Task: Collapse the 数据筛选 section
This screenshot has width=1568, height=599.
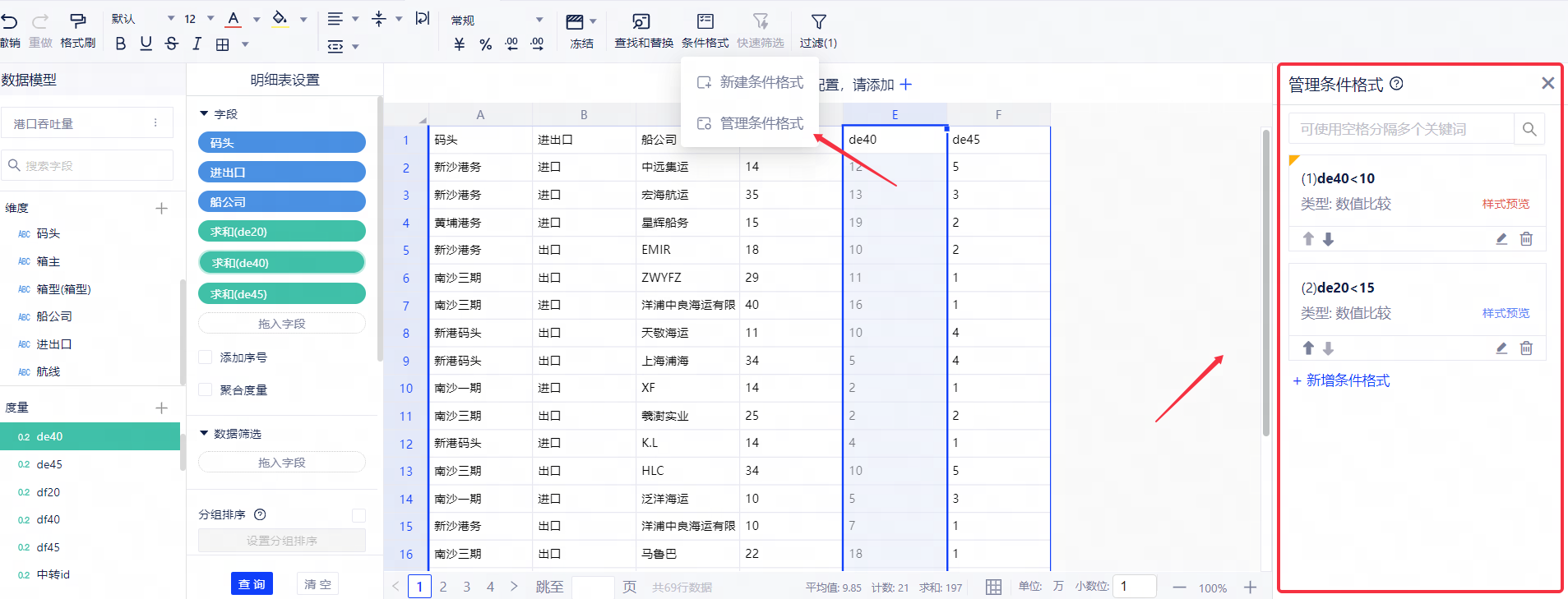Action: (x=204, y=433)
